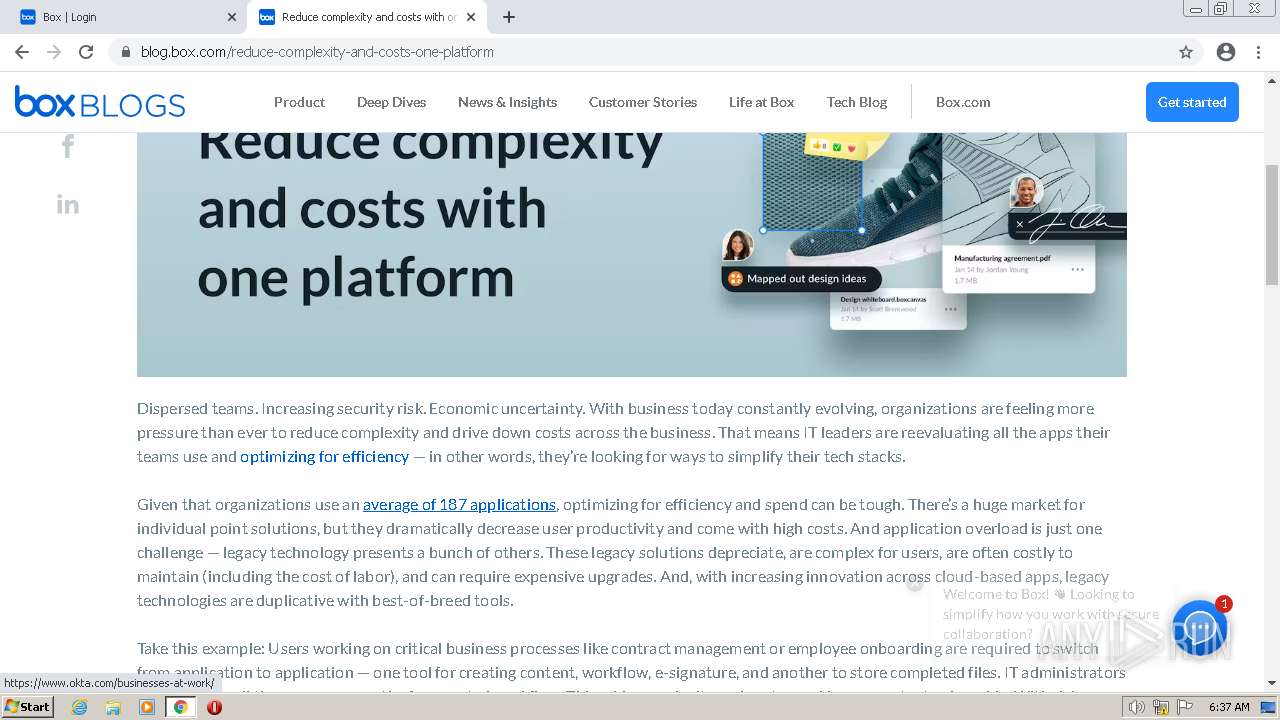This screenshot has height=720, width=1280.
Task: Open the optimizing for efficiency link
Action: pos(324,457)
